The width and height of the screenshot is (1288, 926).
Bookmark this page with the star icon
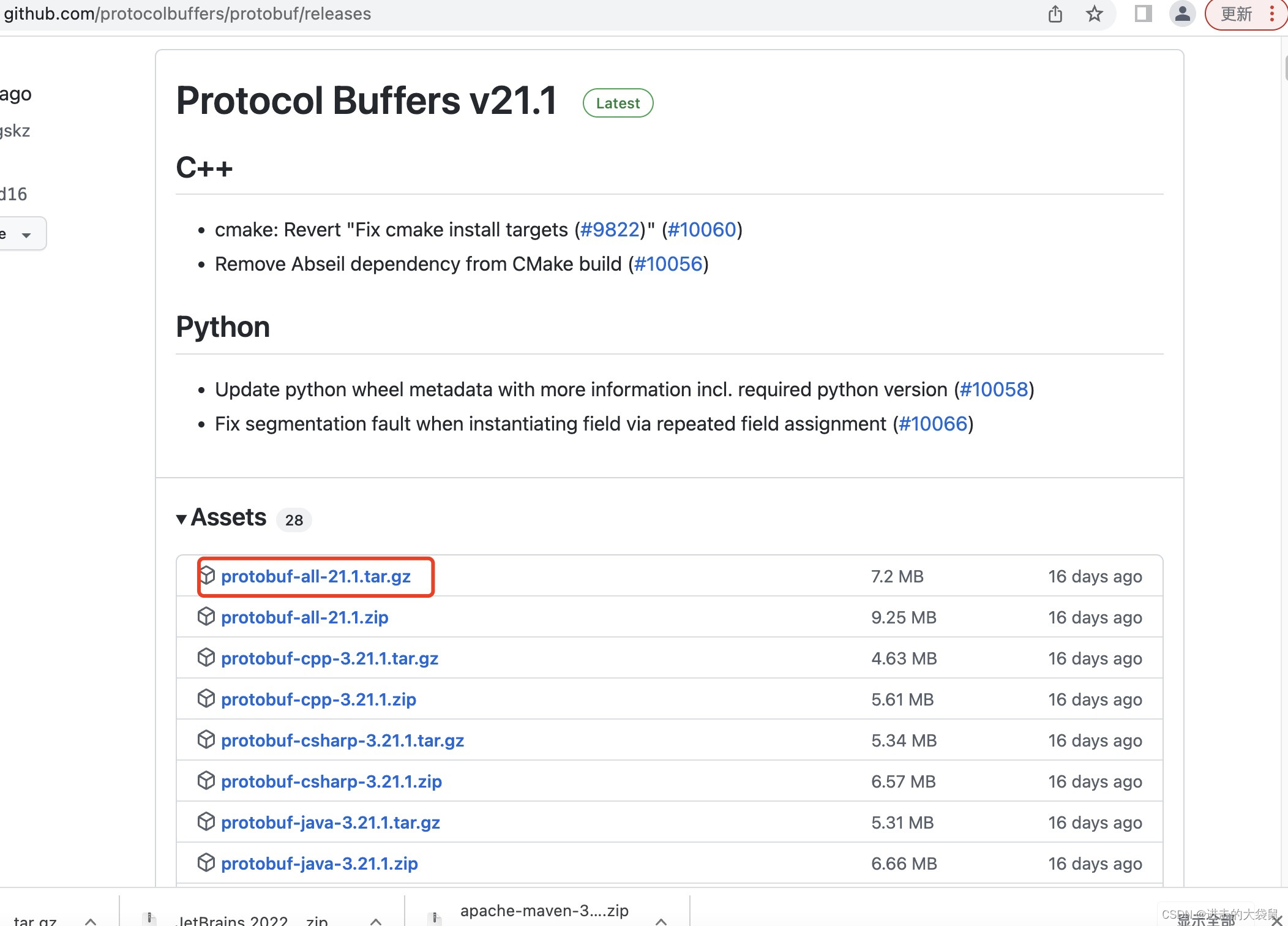(1095, 13)
